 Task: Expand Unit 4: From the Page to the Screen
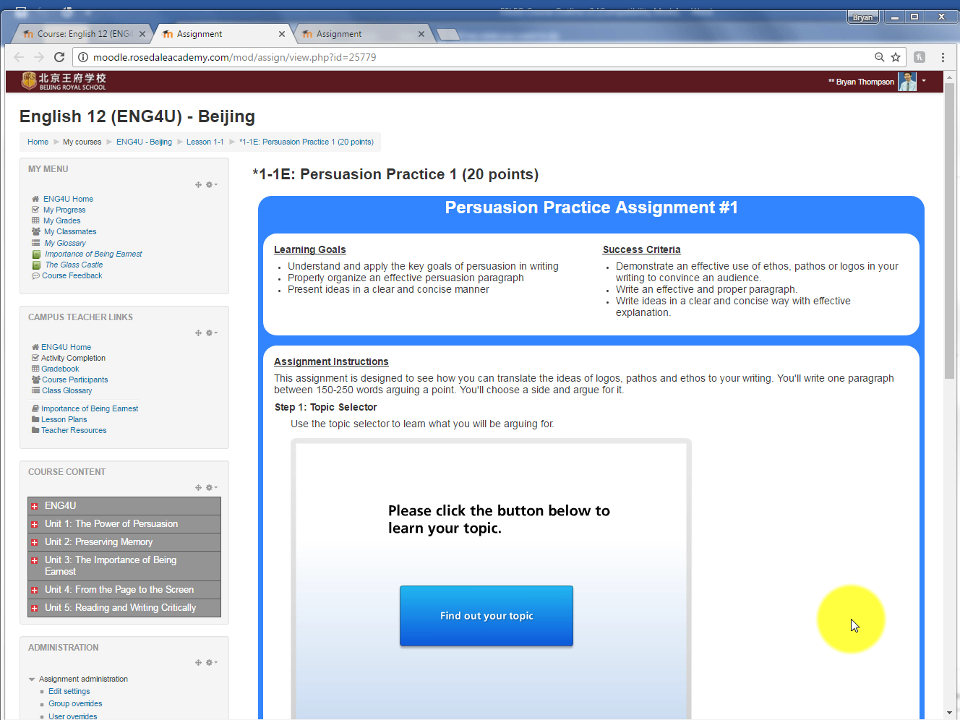[34, 590]
